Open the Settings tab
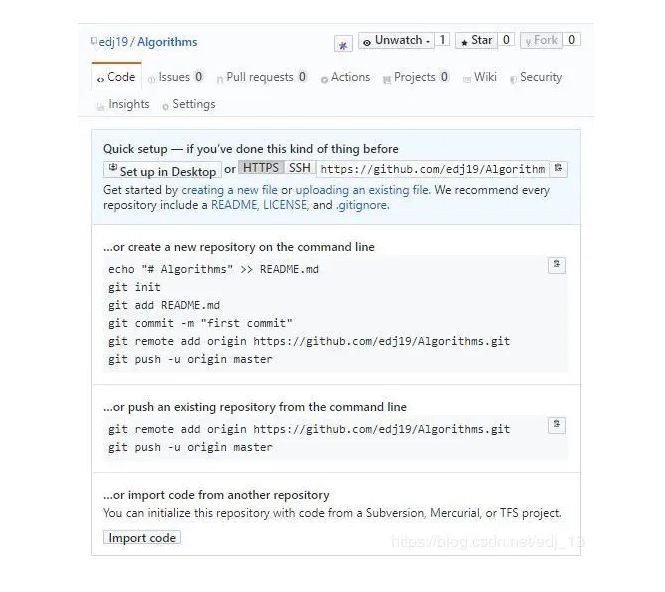The image size is (665, 592). [x=189, y=104]
